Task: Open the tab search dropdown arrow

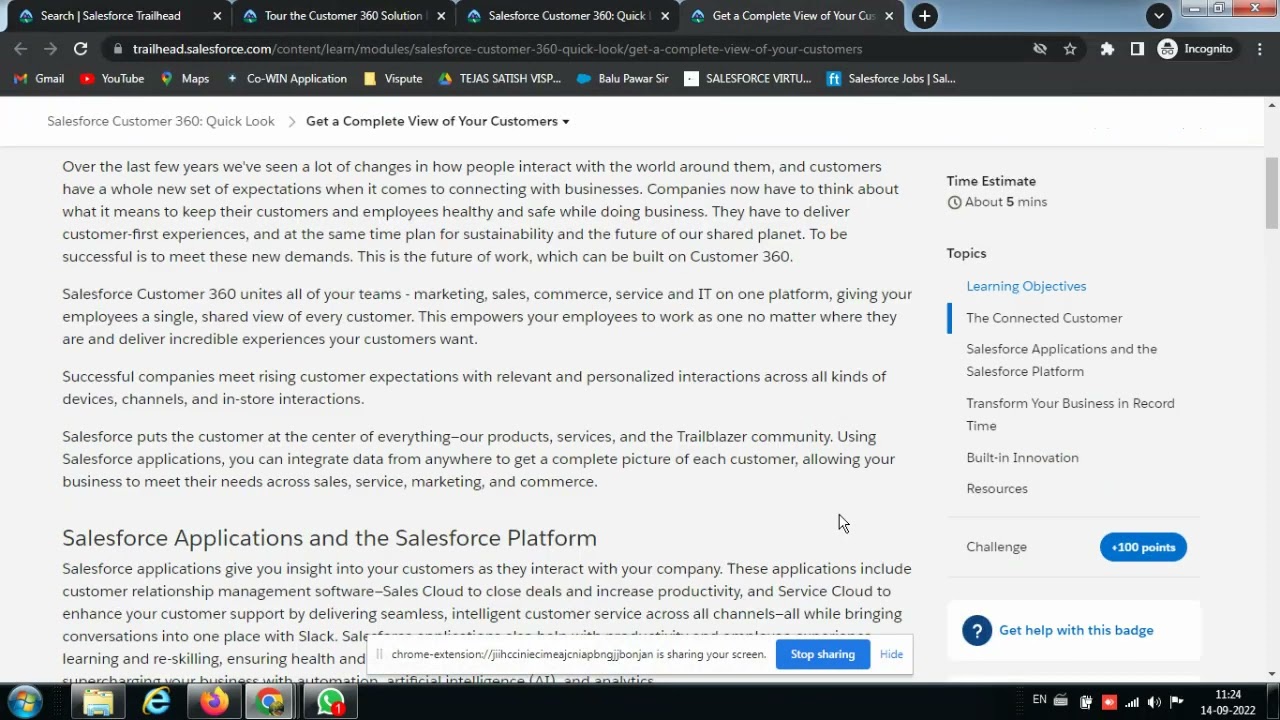Action: 1158,16
